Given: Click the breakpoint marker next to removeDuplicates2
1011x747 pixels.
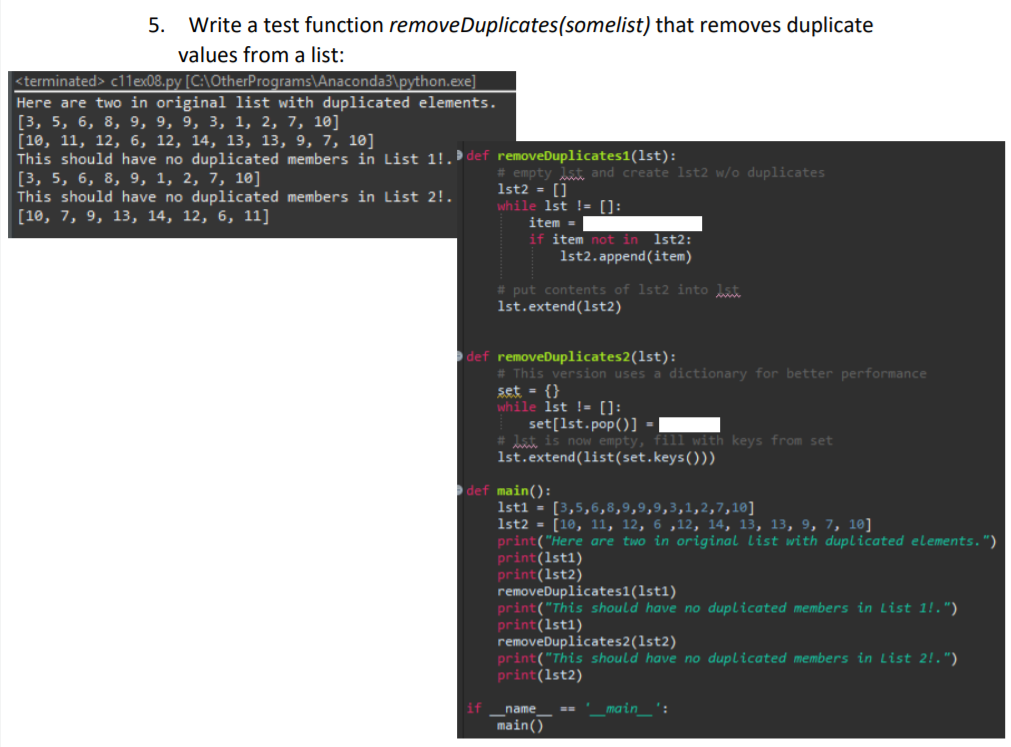Looking at the screenshot, I should point(458,356).
